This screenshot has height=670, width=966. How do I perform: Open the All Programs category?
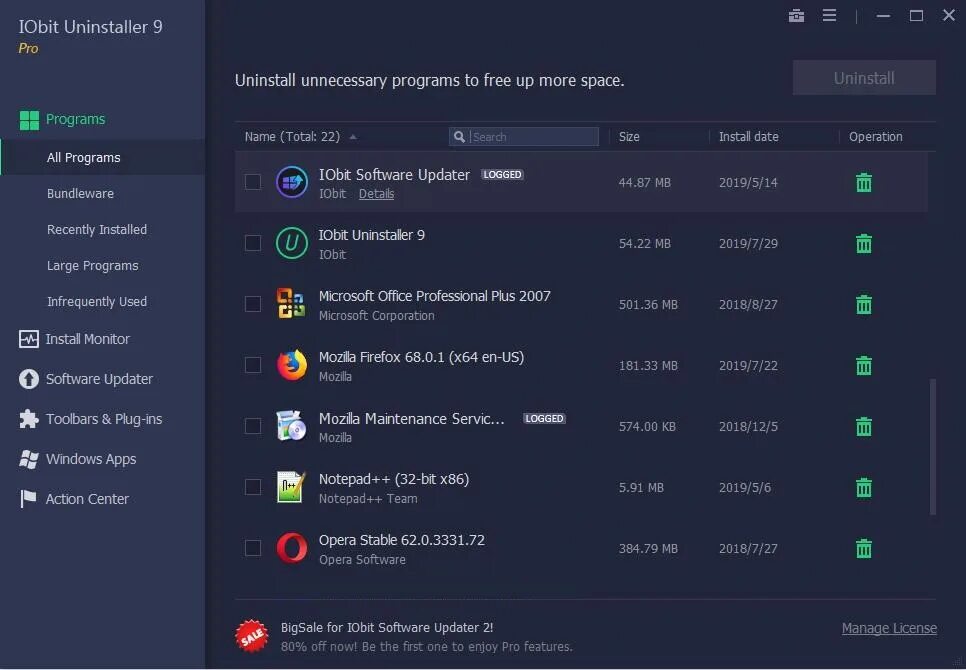[x=102, y=158]
